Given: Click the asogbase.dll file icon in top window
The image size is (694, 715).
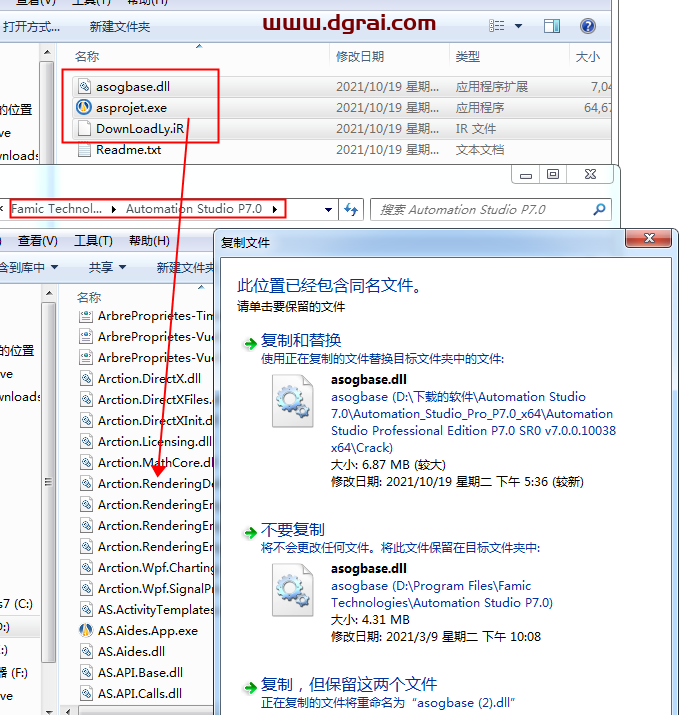Looking at the screenshot, I should point(84,86).
